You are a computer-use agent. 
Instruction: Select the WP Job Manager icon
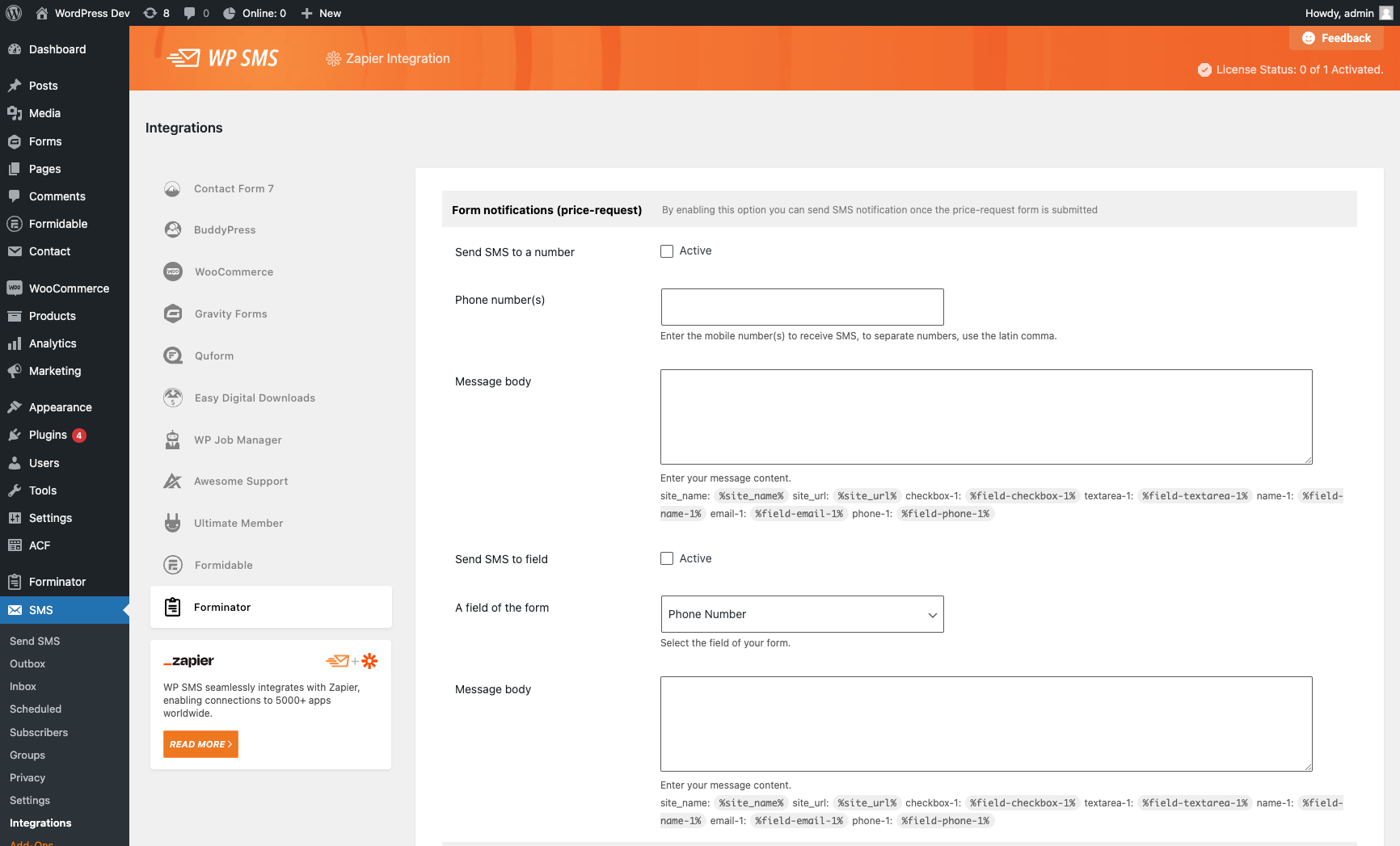pyautogui.click(x=172, y=440)
